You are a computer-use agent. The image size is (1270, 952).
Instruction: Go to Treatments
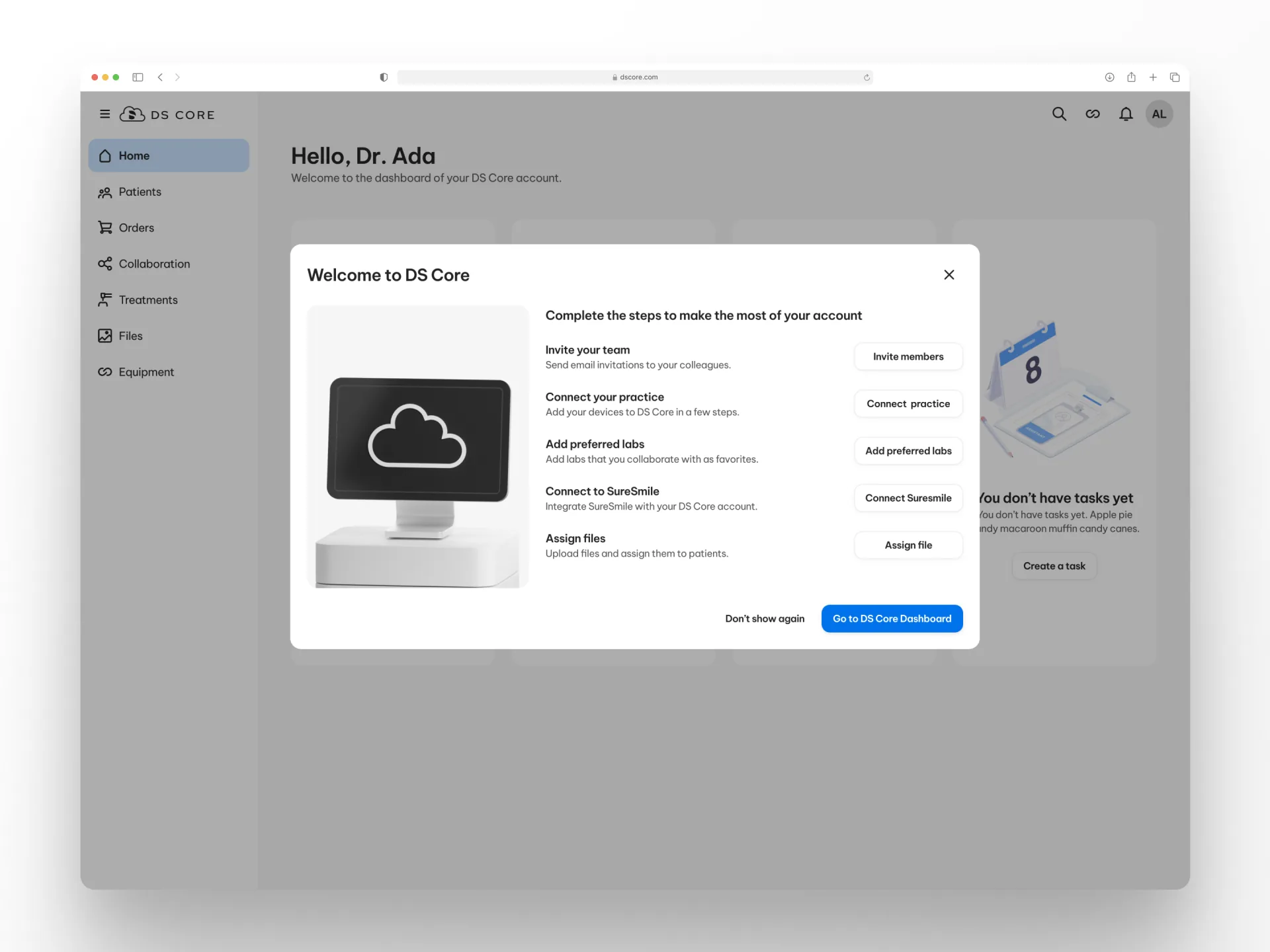[x=148, y=300]
